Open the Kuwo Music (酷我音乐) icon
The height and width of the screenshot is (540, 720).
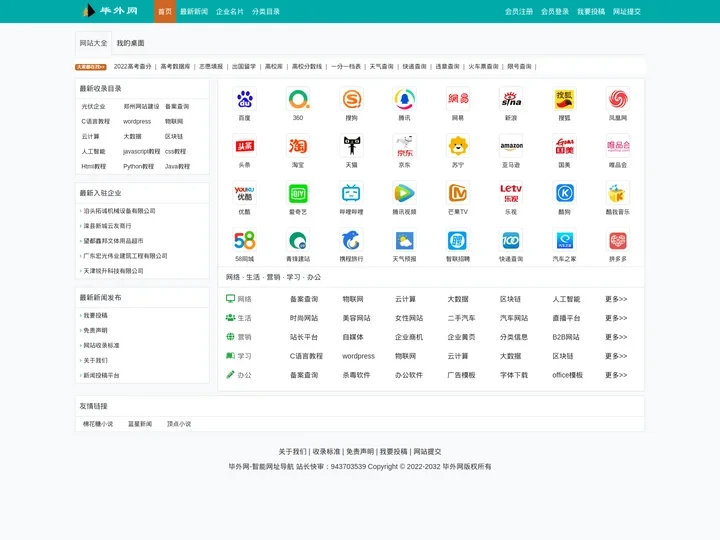click(618, 193)
